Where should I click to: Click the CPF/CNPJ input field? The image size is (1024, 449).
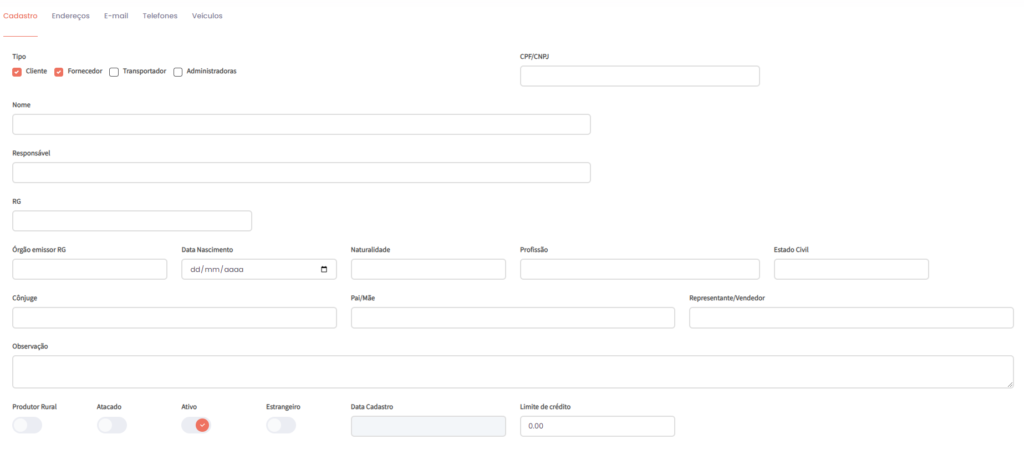coord(639,76)
